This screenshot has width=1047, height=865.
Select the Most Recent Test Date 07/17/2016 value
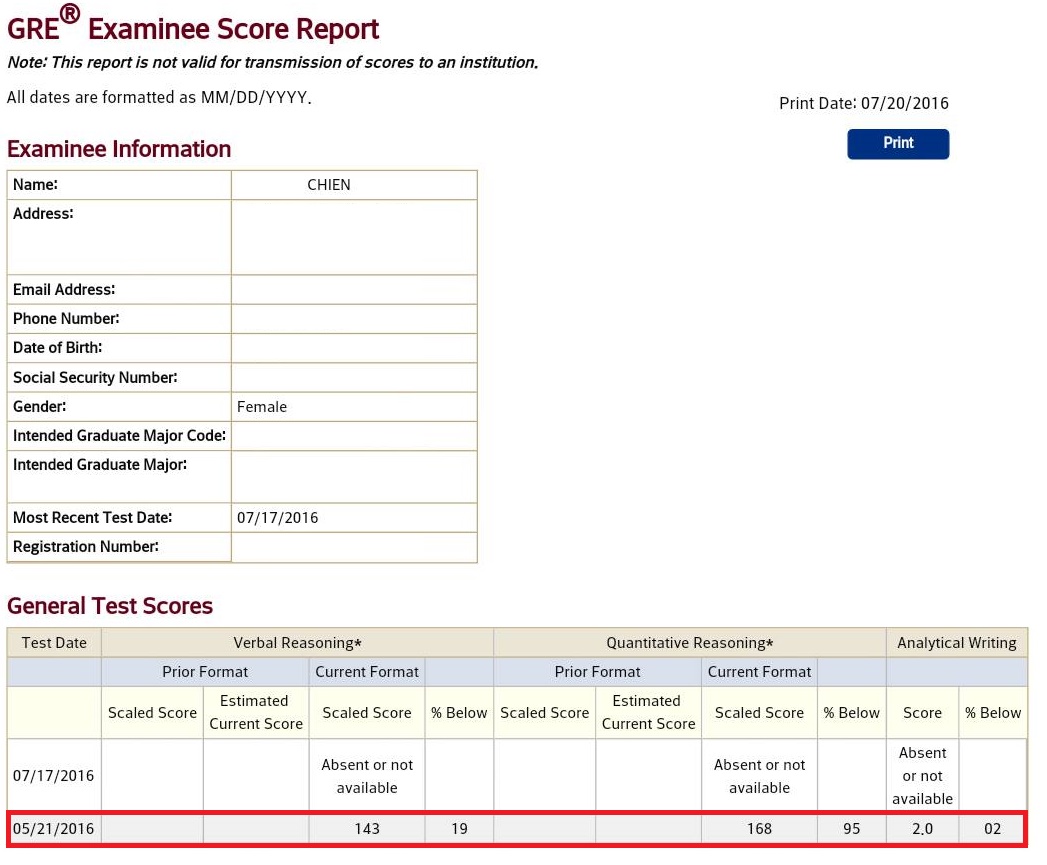pos(277,518)
